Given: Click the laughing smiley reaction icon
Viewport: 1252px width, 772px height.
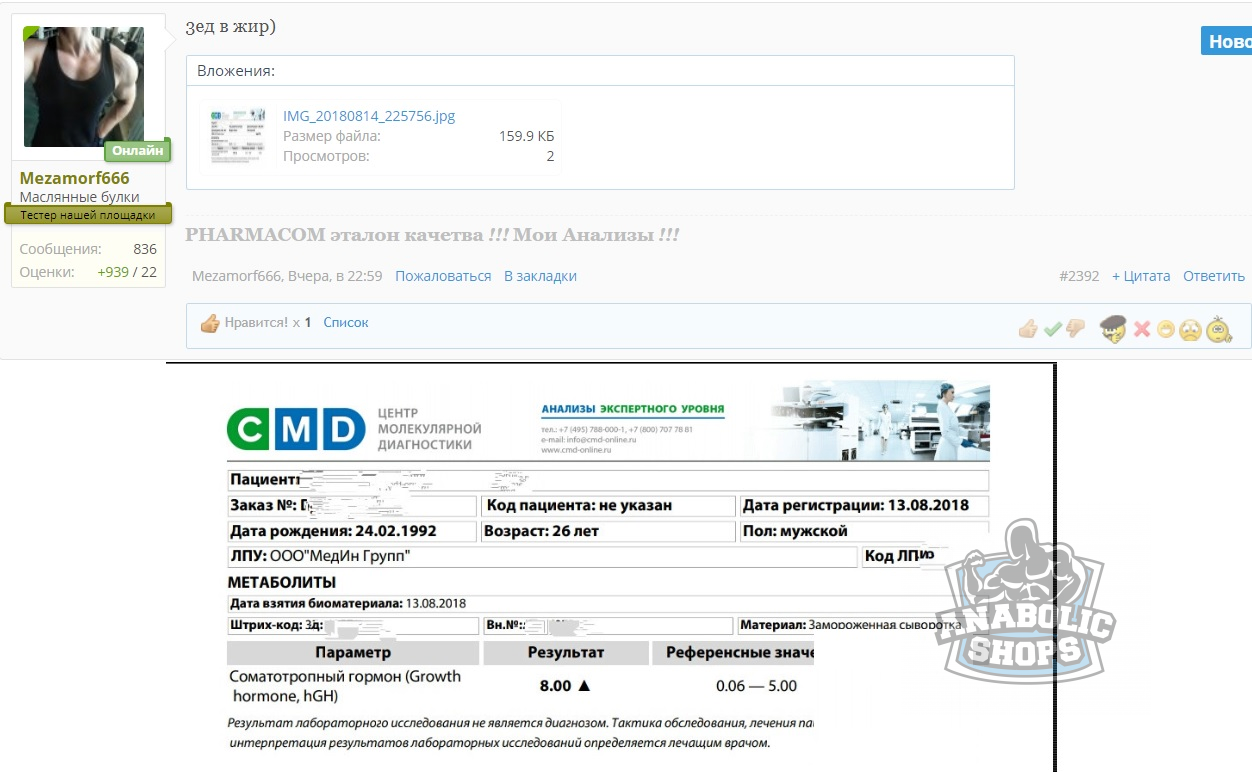Looking at the screenshot, I should [1165, 329].
